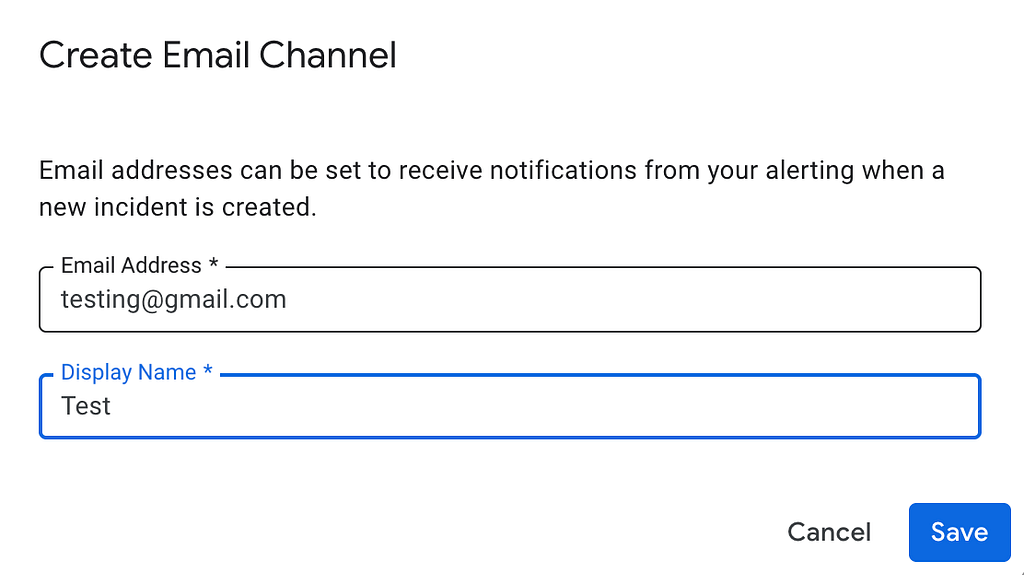Click the Email Address field label
The image size is (1024, 575).
pyautogui.click(x=131, y=265)
